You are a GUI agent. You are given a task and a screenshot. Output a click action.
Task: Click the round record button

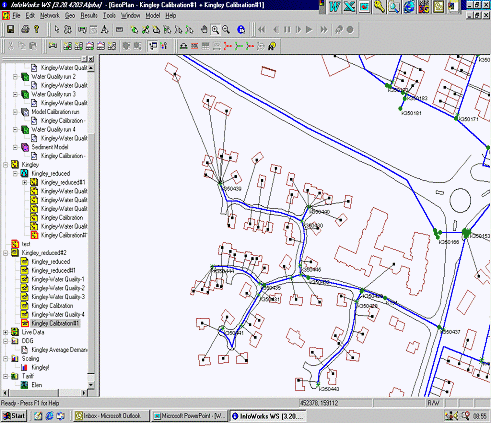pyautogui.click(x=350, y=30)
